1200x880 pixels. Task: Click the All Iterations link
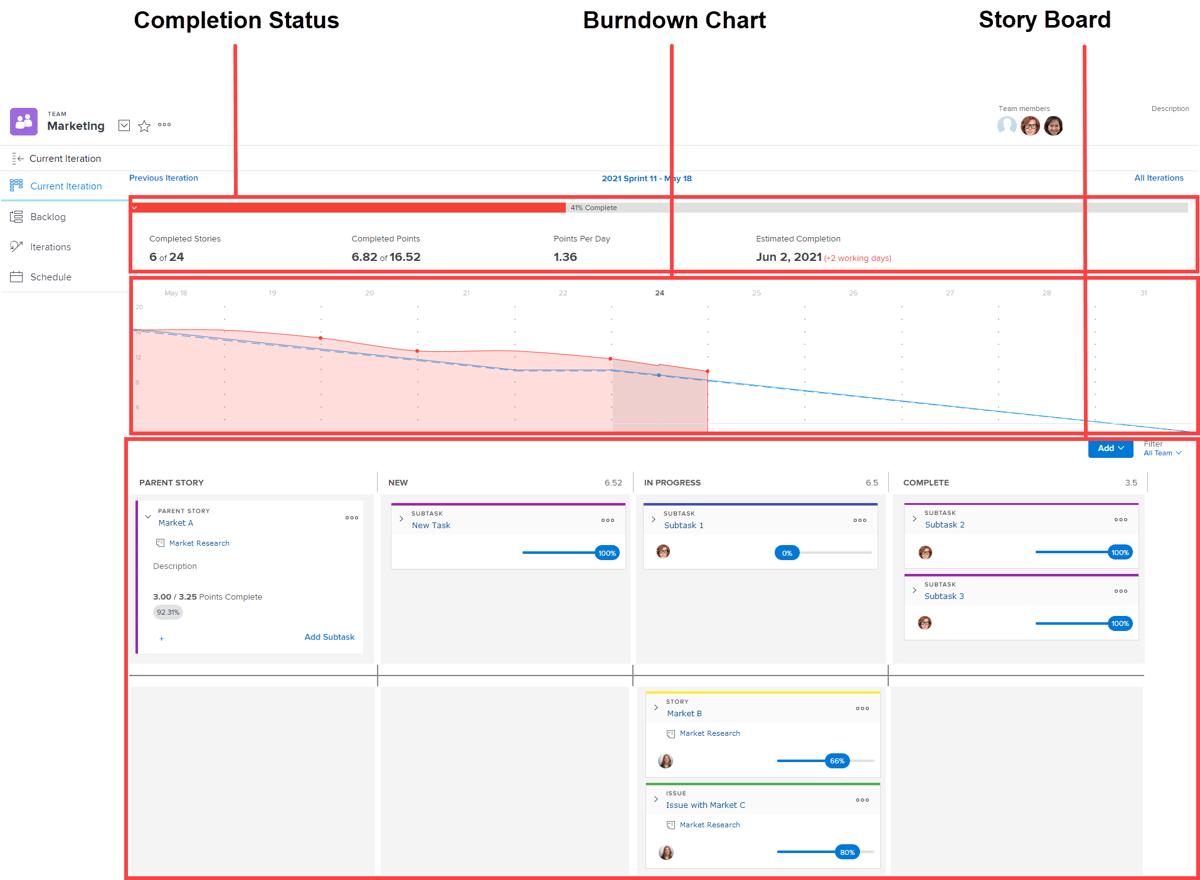(x=1159, y=177)
